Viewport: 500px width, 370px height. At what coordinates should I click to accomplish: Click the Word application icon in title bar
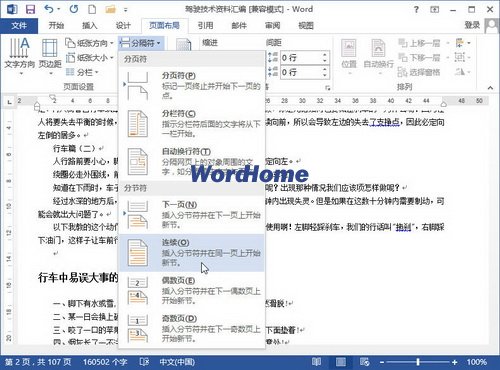tap(12, 9)
